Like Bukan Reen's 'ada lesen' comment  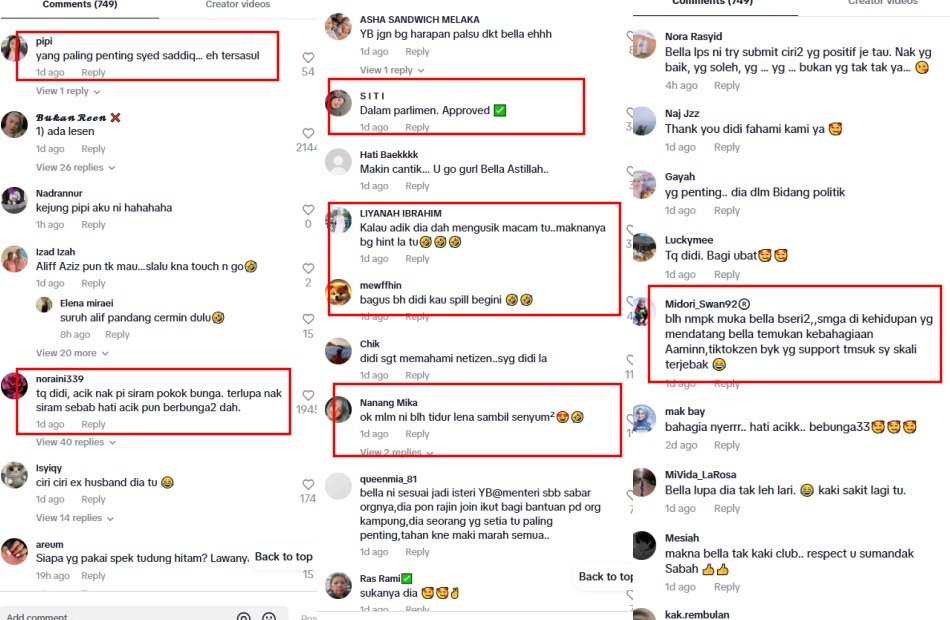coord(308,133)
